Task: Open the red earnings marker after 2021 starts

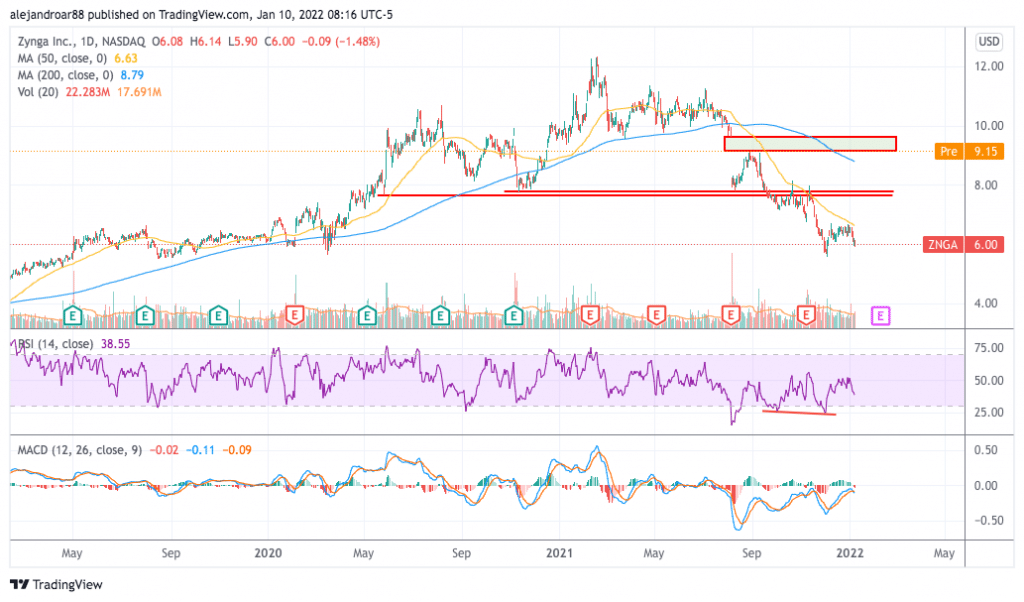Action: [x=590, y=315]
